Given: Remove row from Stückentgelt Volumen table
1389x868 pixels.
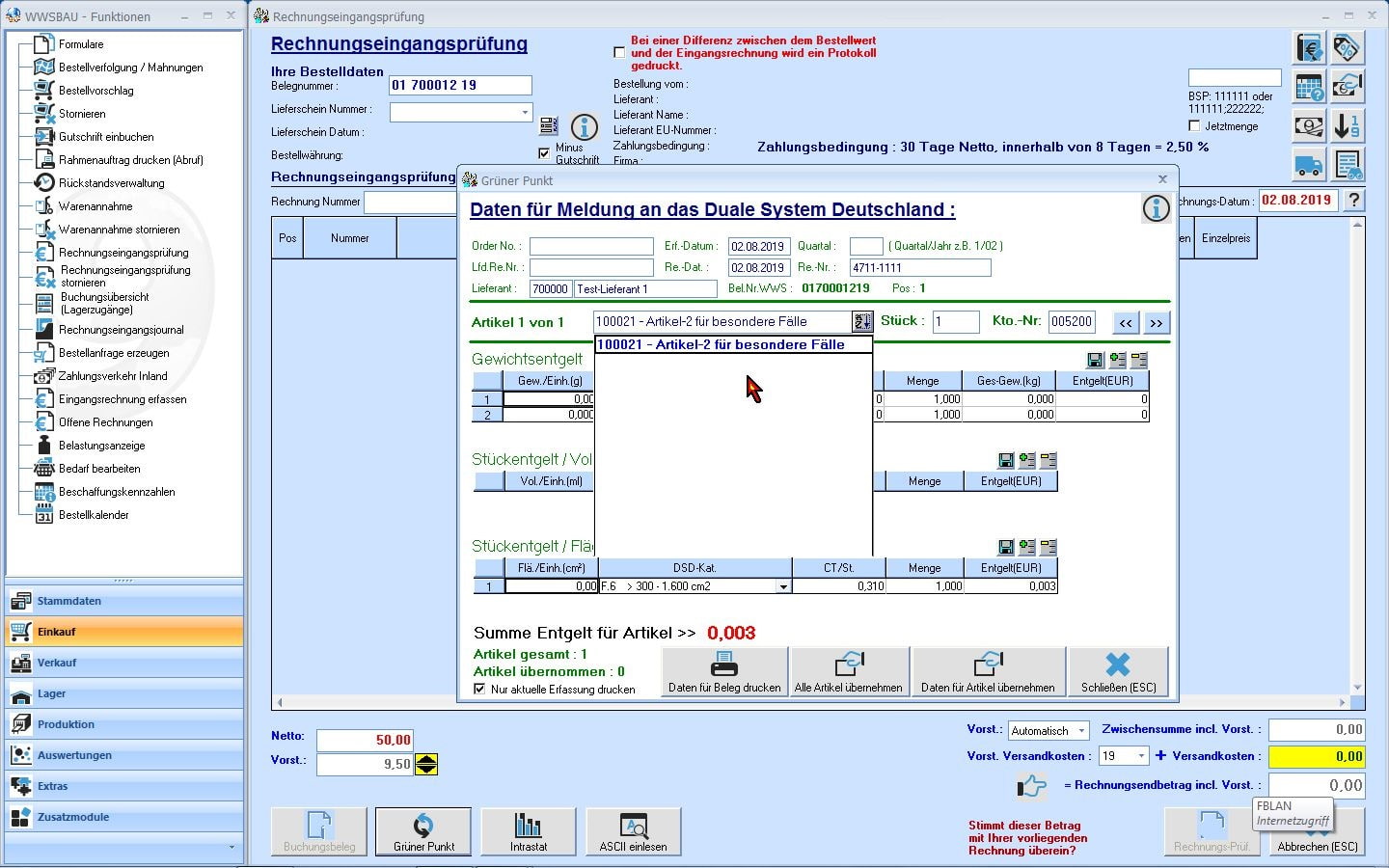Looking at the screenshot, I should pos(1049,460).
